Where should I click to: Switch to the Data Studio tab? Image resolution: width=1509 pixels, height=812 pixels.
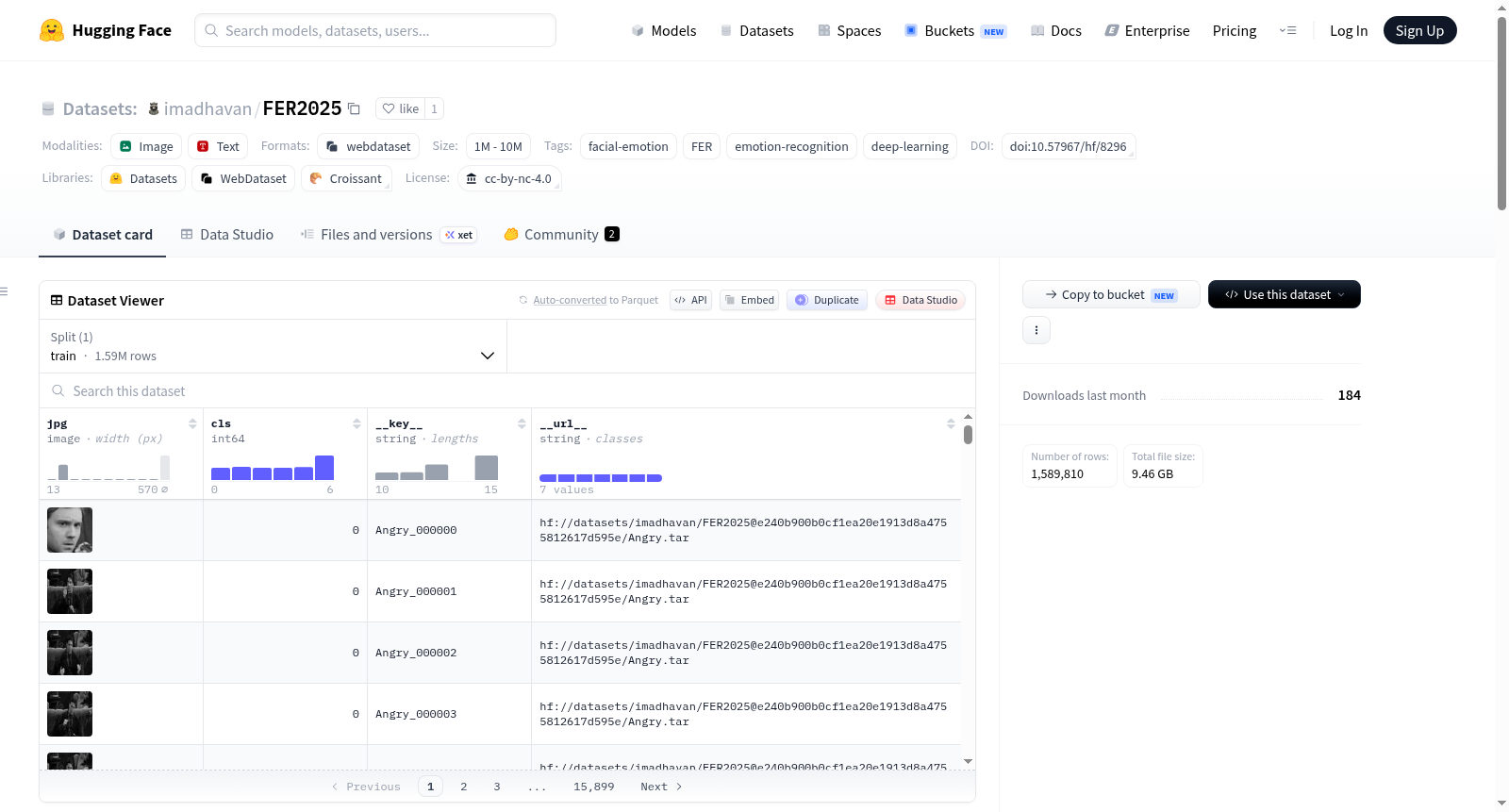pos(227,235)
